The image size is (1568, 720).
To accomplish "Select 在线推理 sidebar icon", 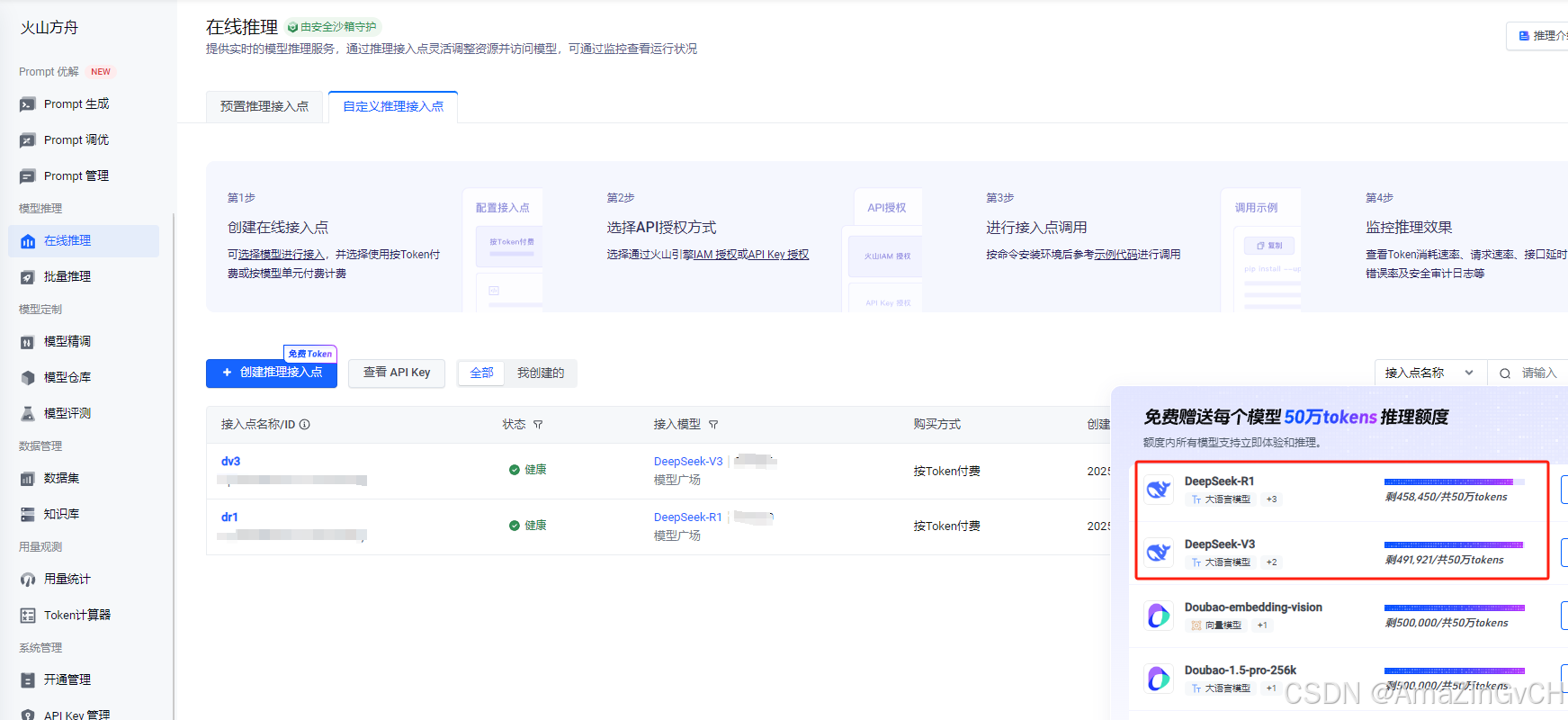I will pyautogui.click(x=28, y=241).
